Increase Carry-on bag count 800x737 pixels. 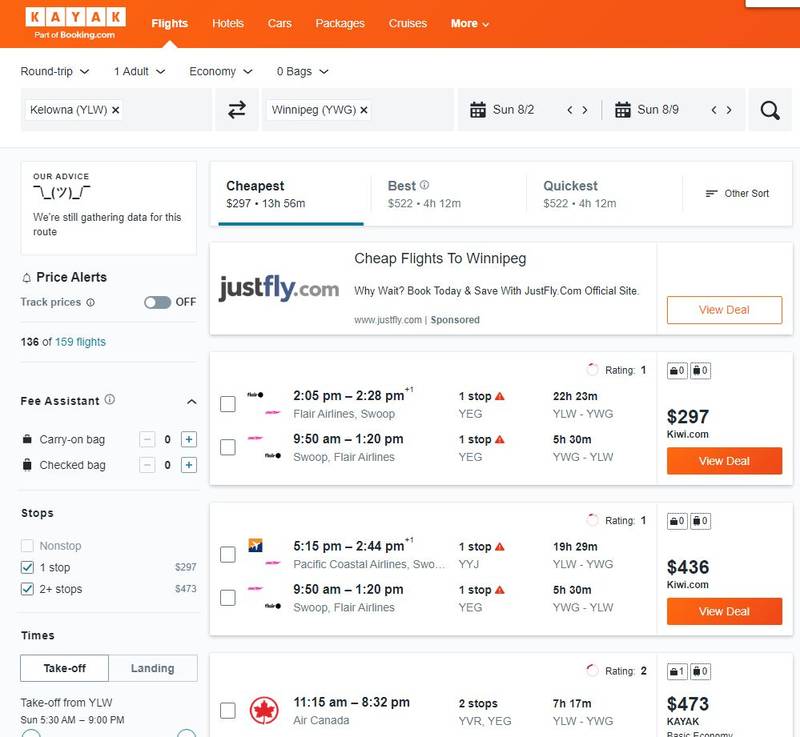tap(189, 439)
